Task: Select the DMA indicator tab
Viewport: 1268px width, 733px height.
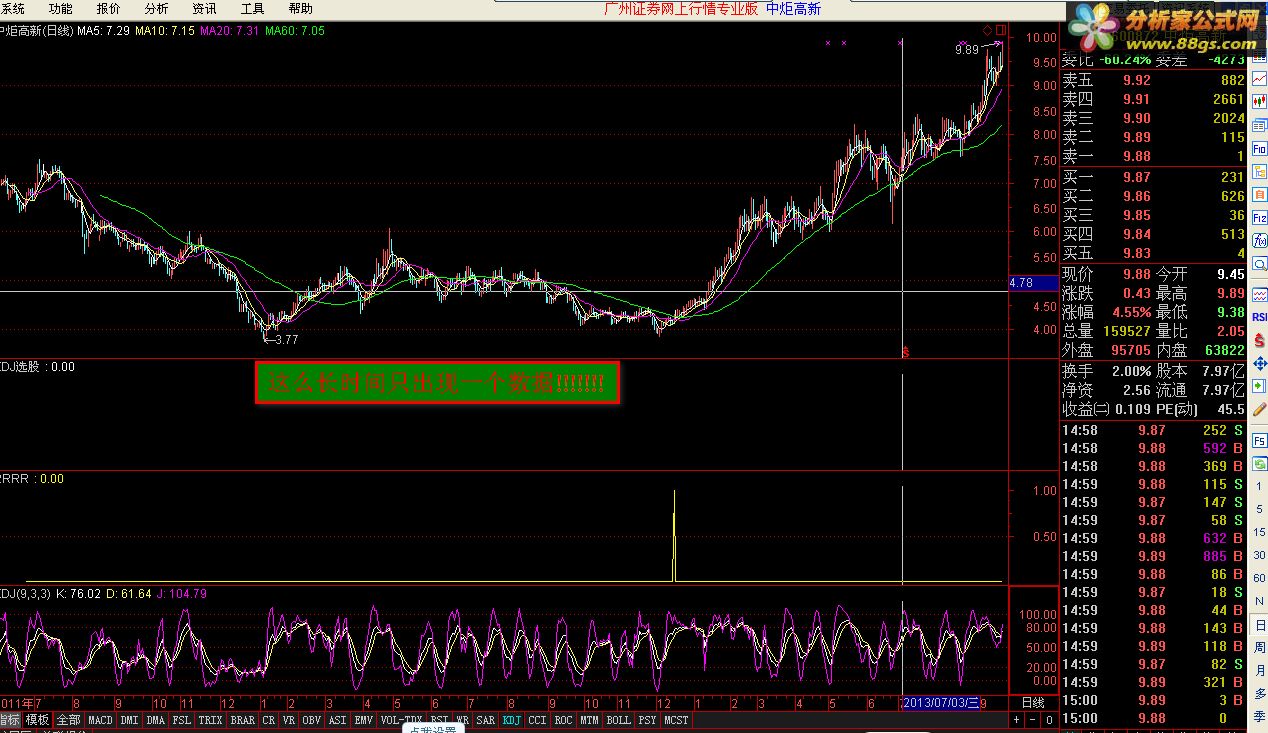Action: click(155, 720)
